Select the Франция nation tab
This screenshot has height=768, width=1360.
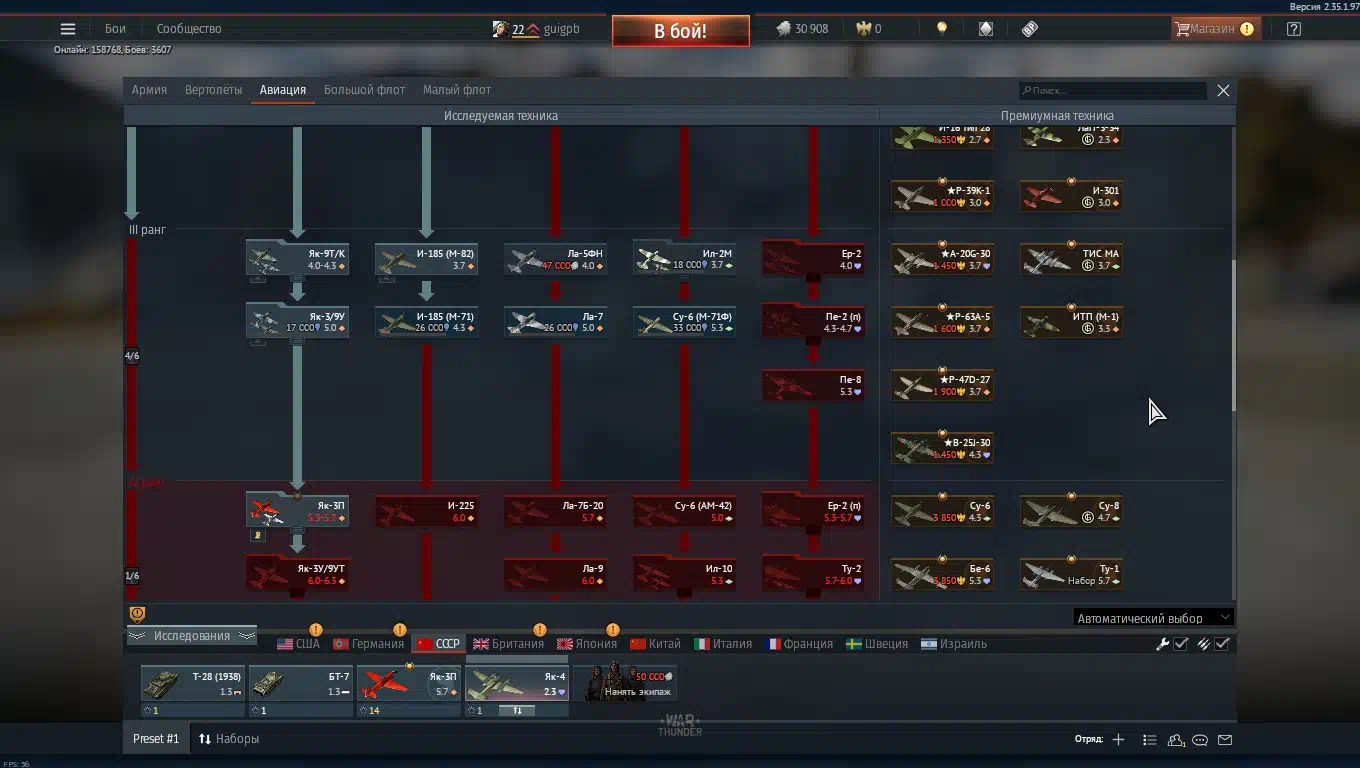click(x=799, y=644)
